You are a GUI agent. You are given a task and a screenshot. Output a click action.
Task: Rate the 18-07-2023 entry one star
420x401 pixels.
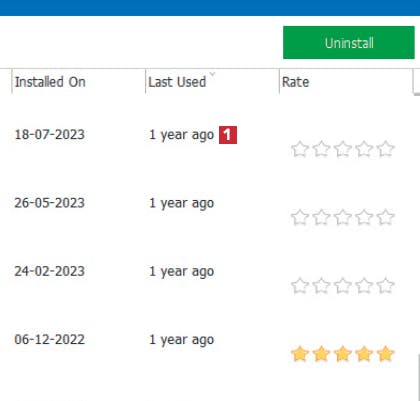click(300, 149)
